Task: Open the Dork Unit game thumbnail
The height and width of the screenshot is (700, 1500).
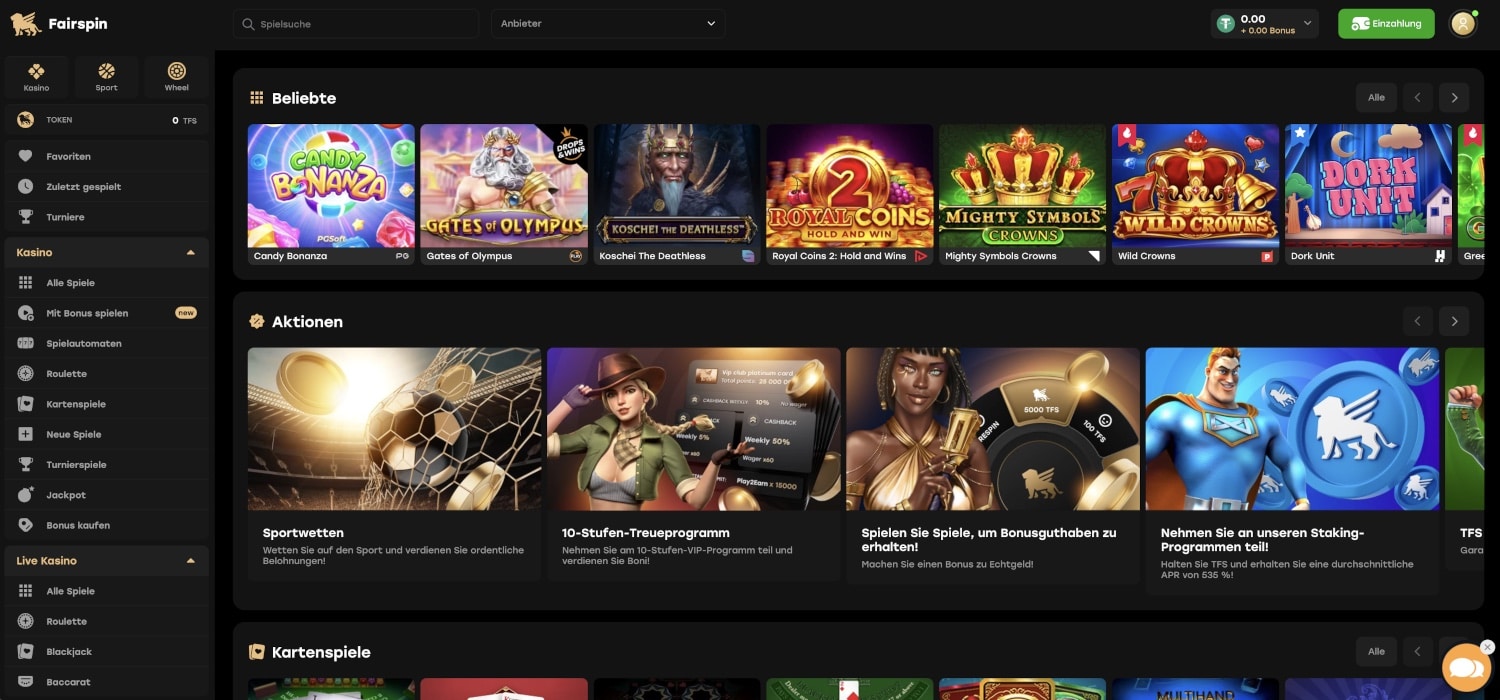Action: pos(1369,194)
